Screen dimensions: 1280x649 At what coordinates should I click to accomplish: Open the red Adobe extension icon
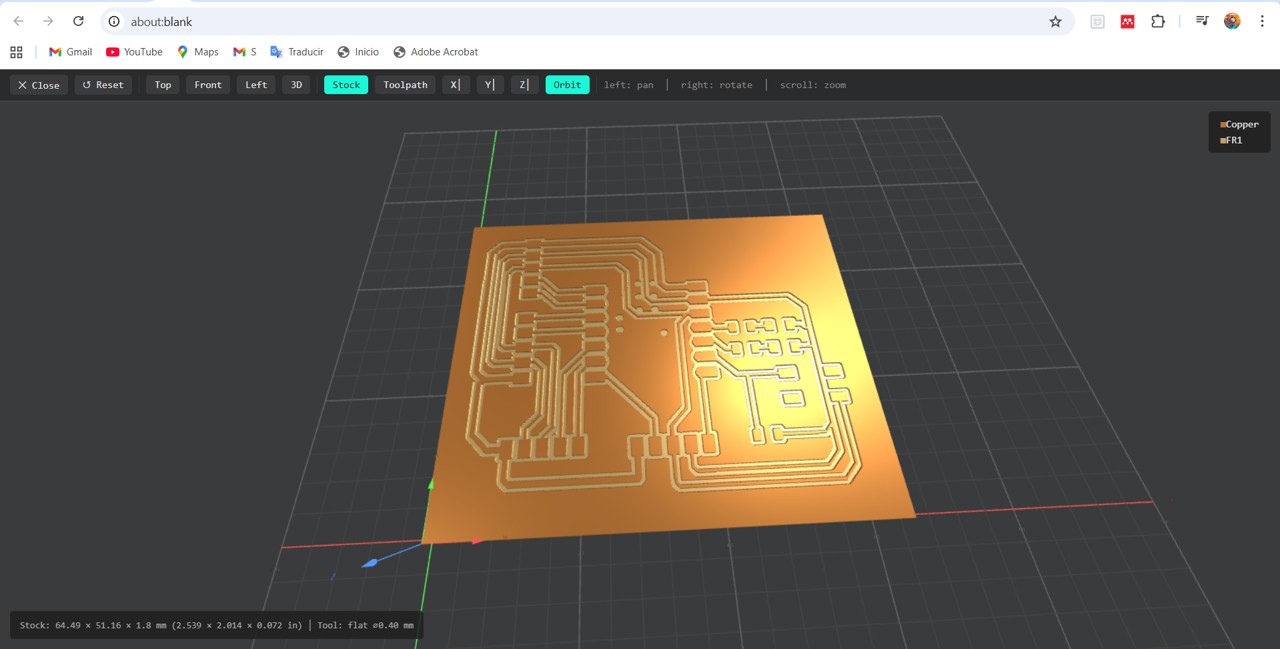pyautogui.click(x=1127, y=21)
